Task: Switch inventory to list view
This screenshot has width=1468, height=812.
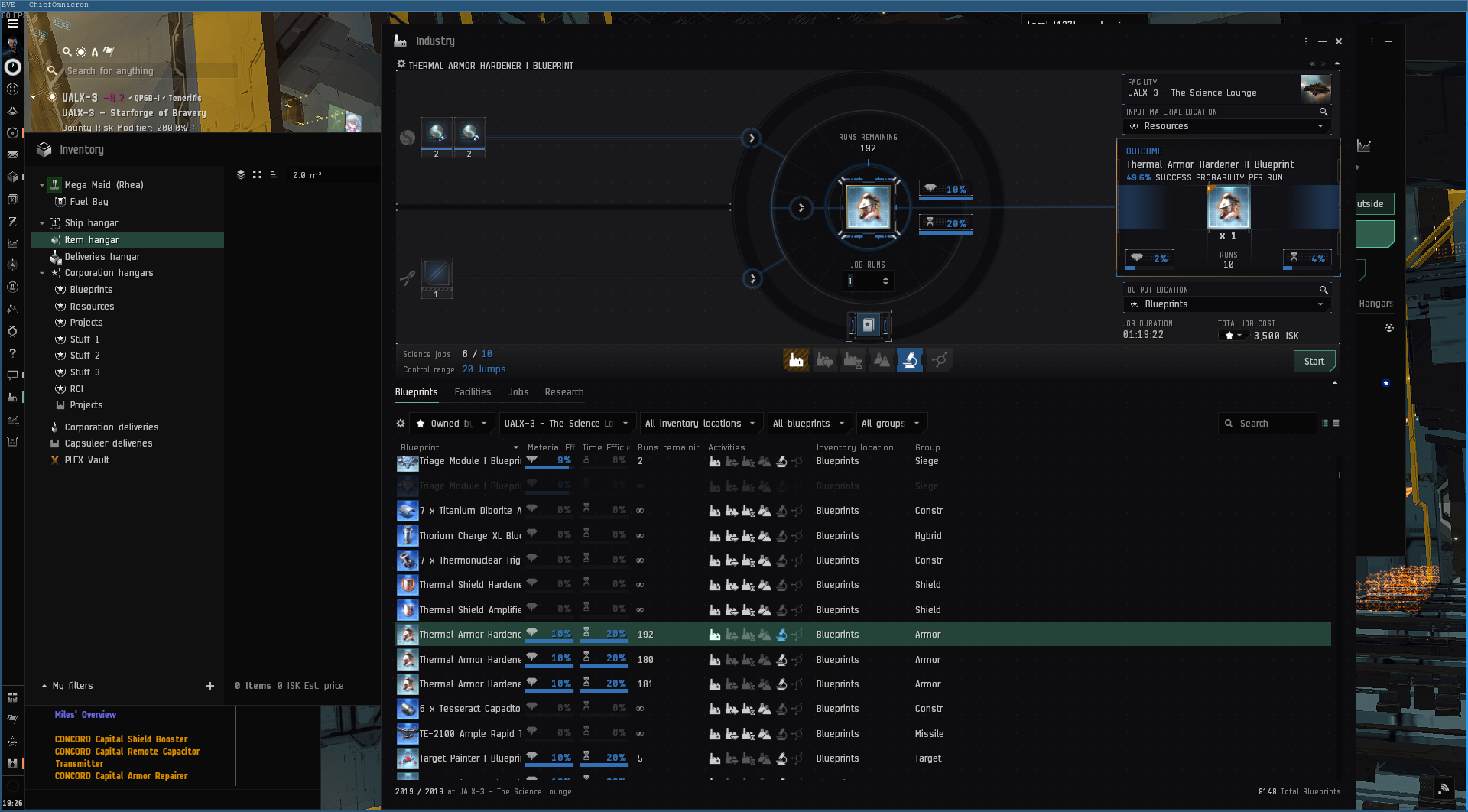Action: (273, 175)
